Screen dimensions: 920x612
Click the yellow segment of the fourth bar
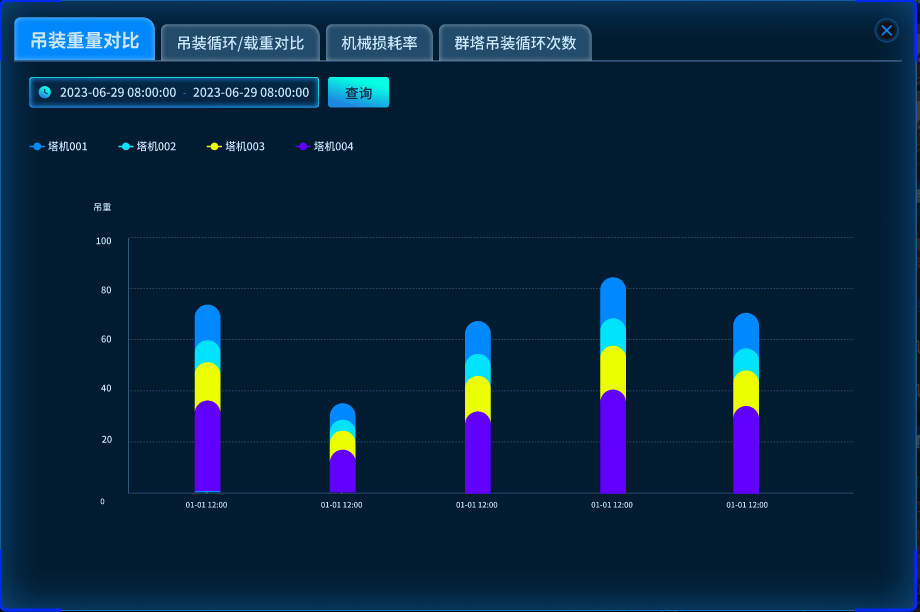[613, 370]
